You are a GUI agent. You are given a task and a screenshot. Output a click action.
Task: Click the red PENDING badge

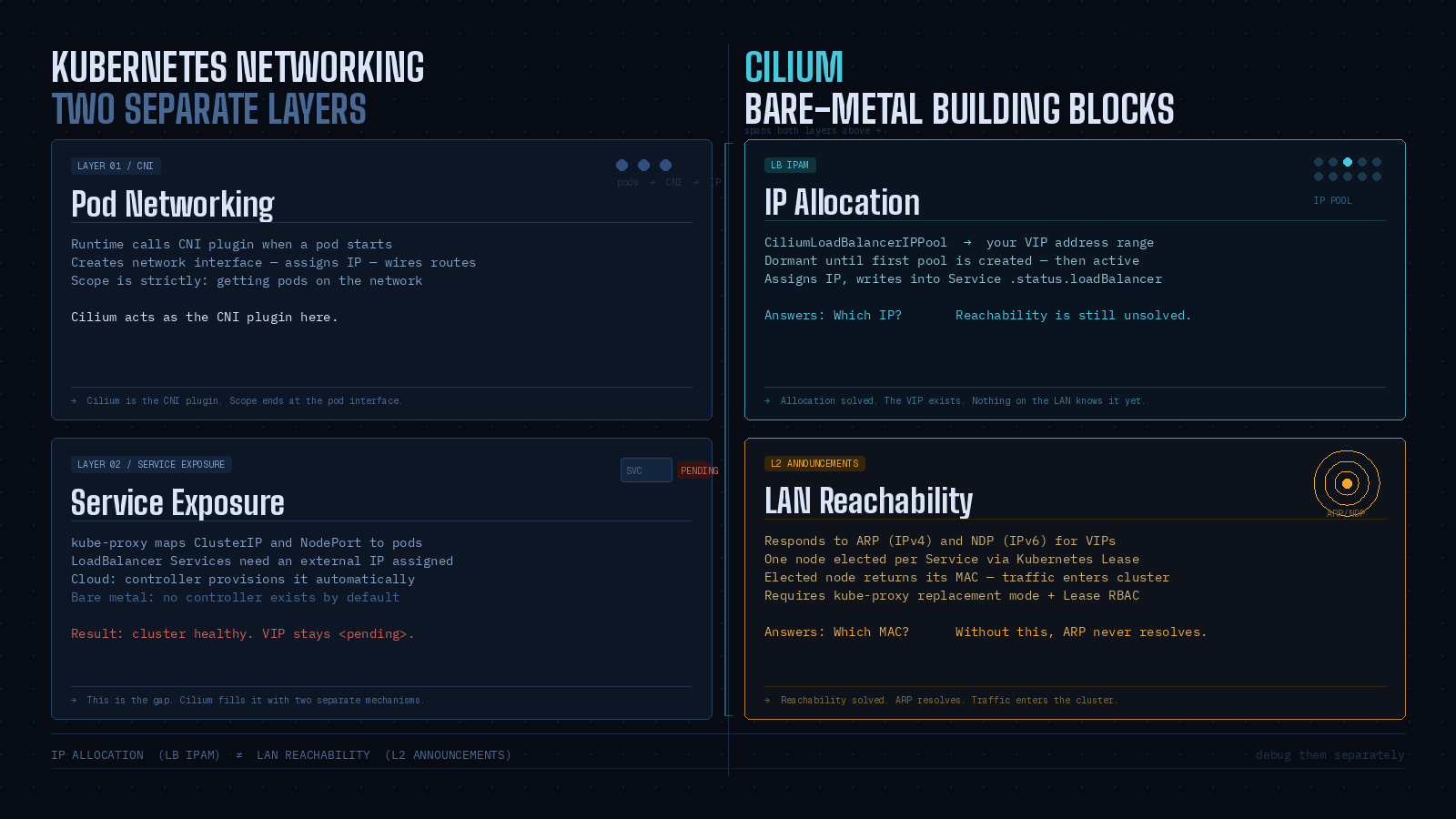699,470
